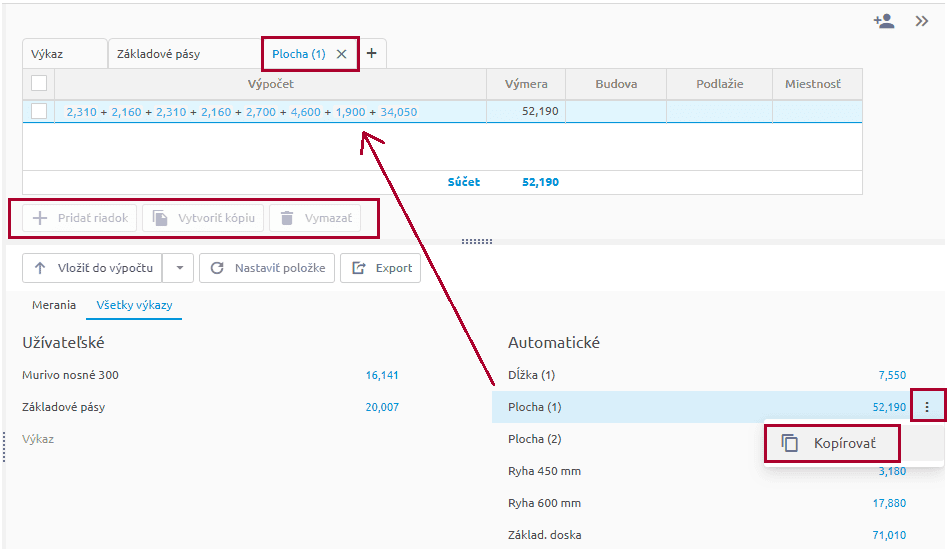Click the Vymazať trash button
Image resolution: width=947 pixels, height=551 pixels.
[x=314, y=218]
